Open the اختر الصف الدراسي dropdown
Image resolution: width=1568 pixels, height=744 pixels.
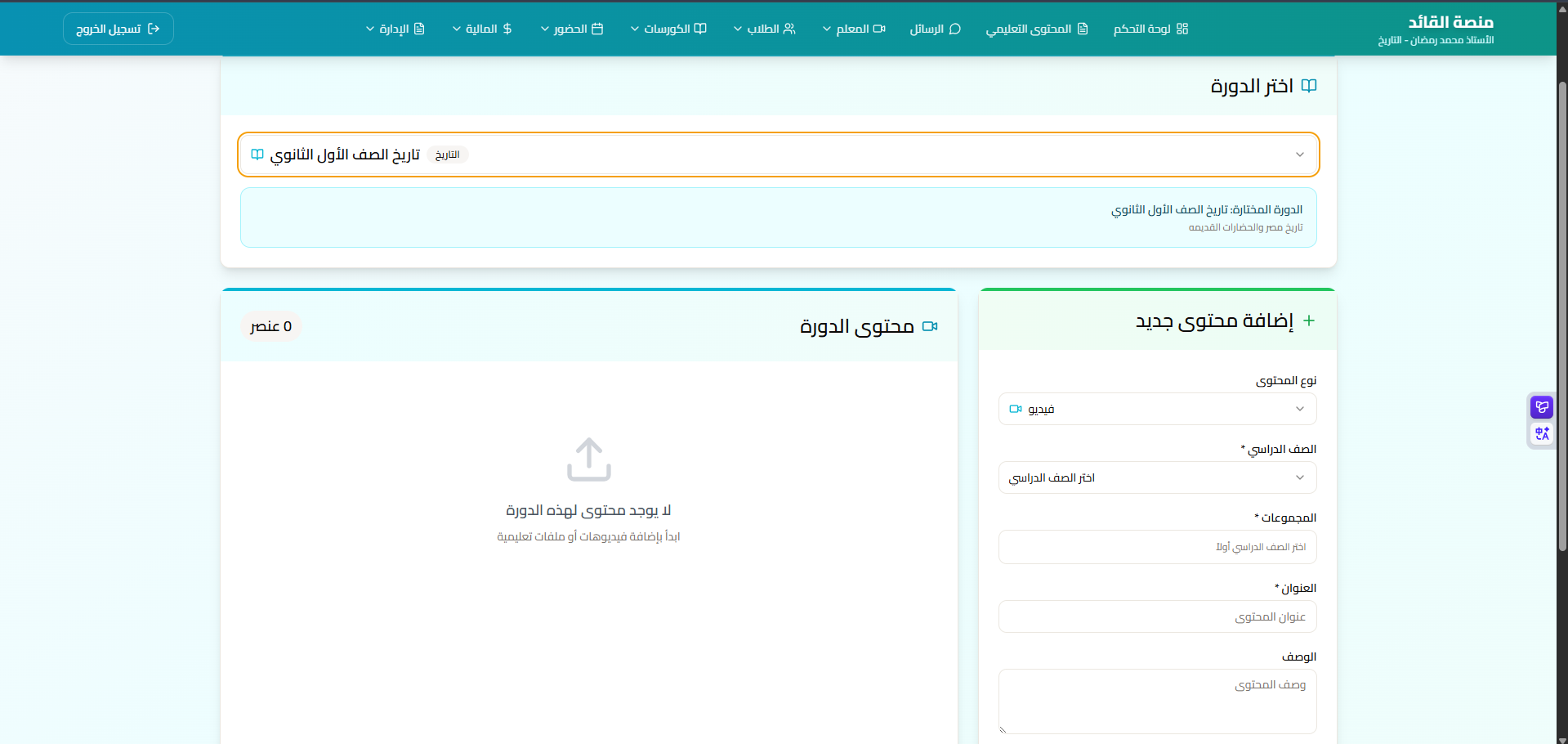point(1157,477)
